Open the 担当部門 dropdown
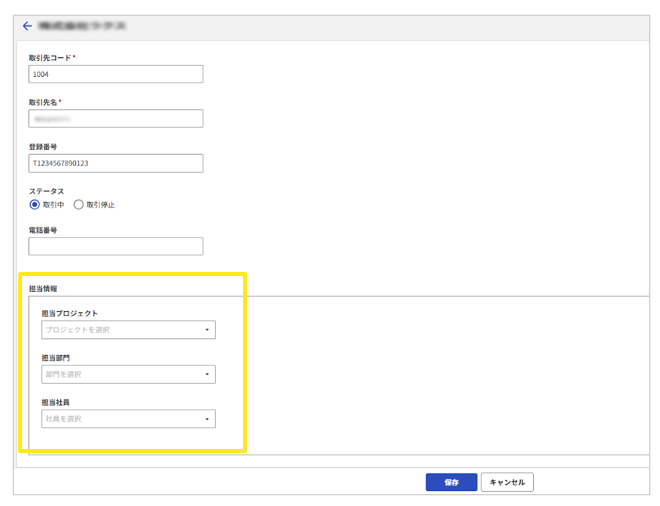The height and width of the screenshot is (506, 660). click(x=128, y=374)
